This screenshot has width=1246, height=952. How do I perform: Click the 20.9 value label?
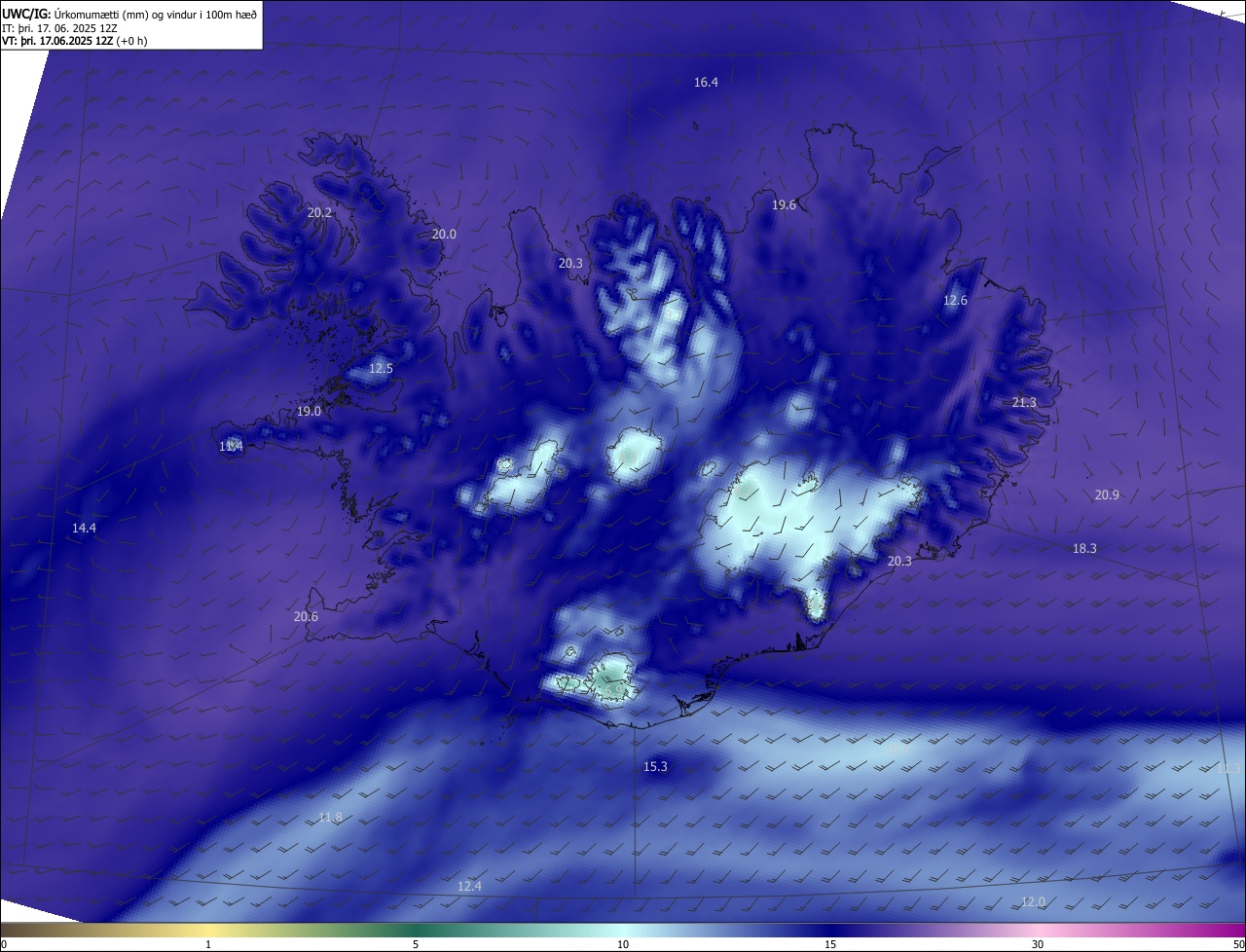pos(1107,494)
